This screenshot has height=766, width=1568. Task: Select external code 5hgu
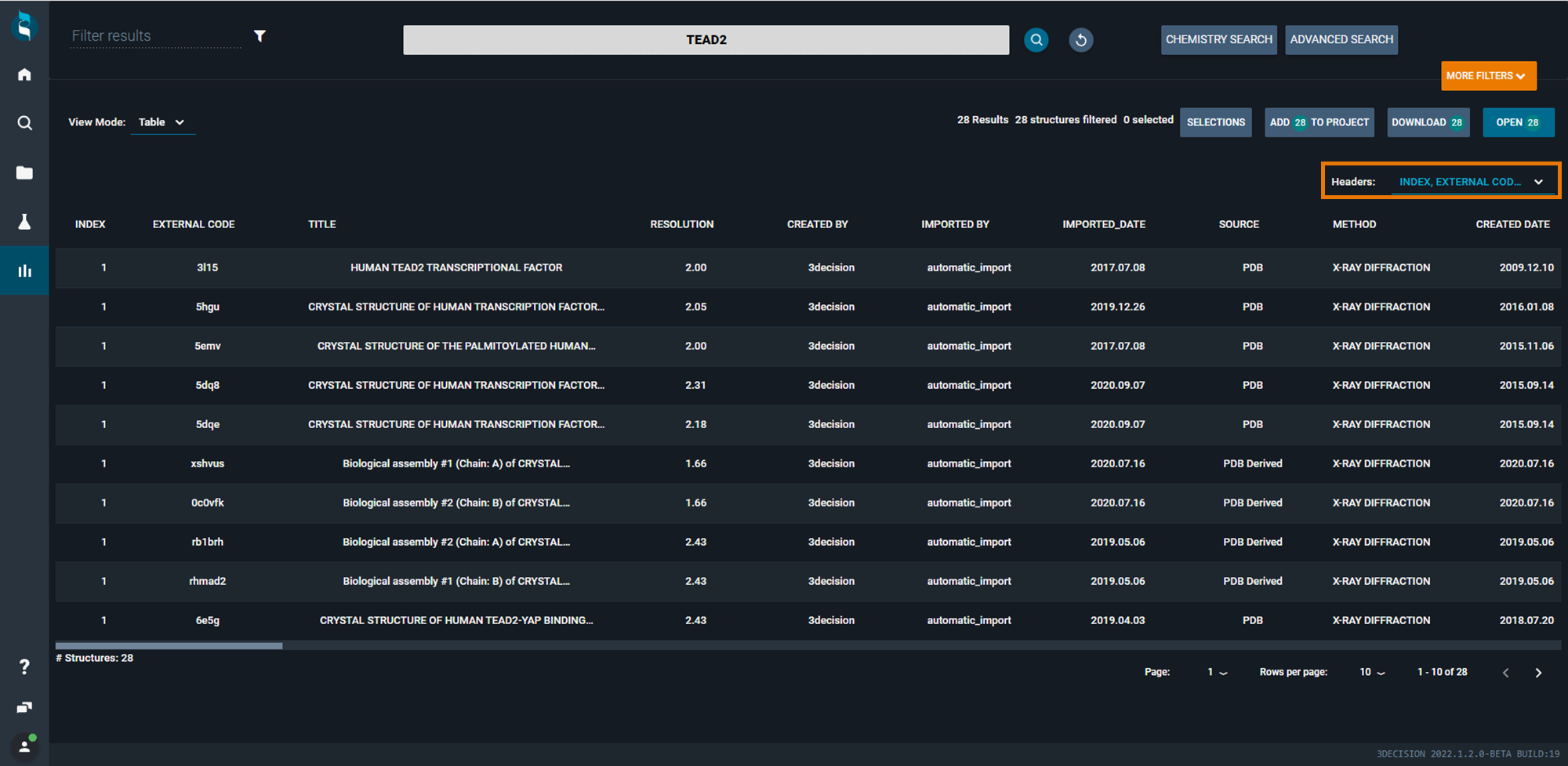[x=208, y=307]
